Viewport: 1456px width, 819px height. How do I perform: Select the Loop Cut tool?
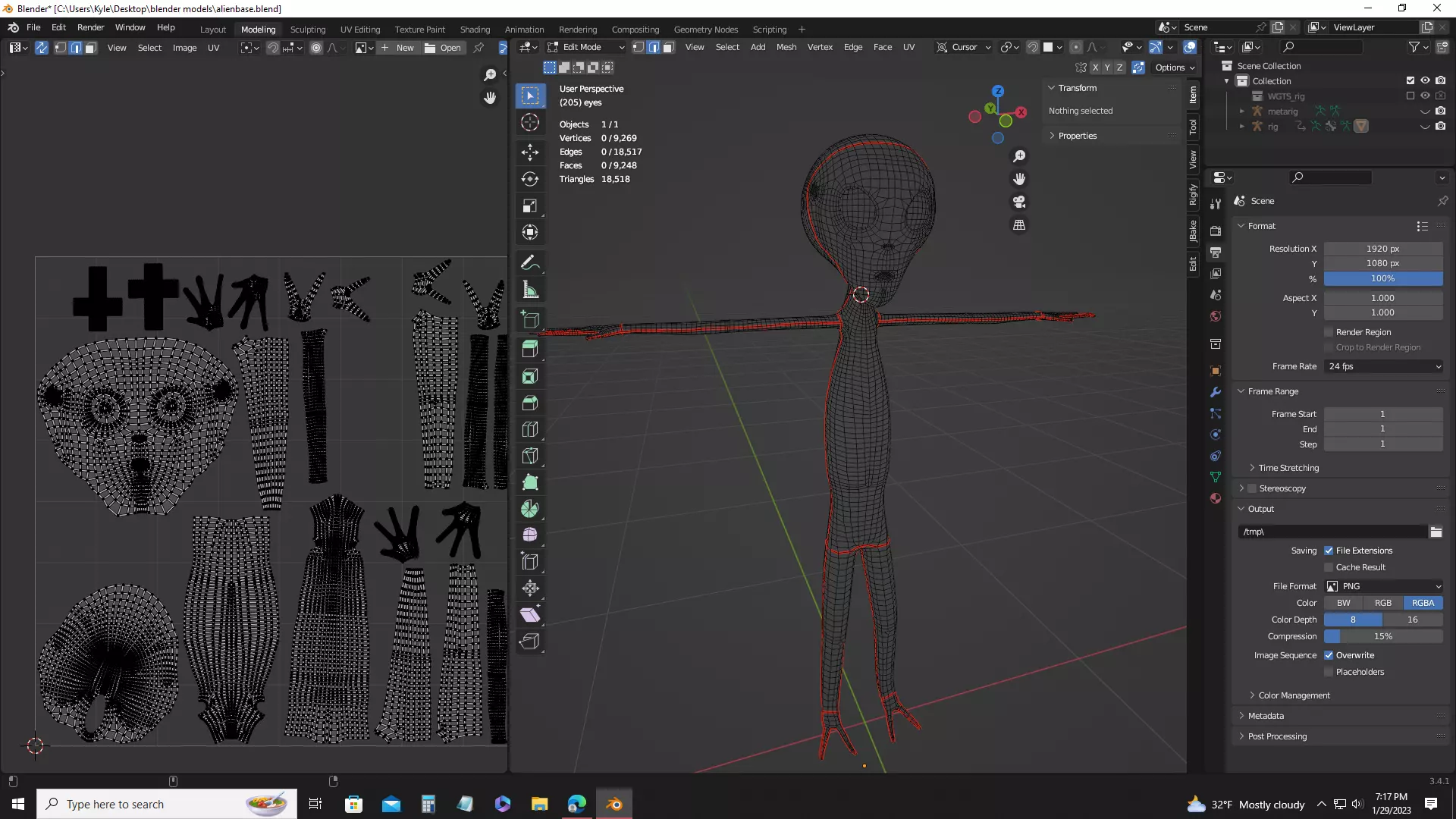(530, 429)
